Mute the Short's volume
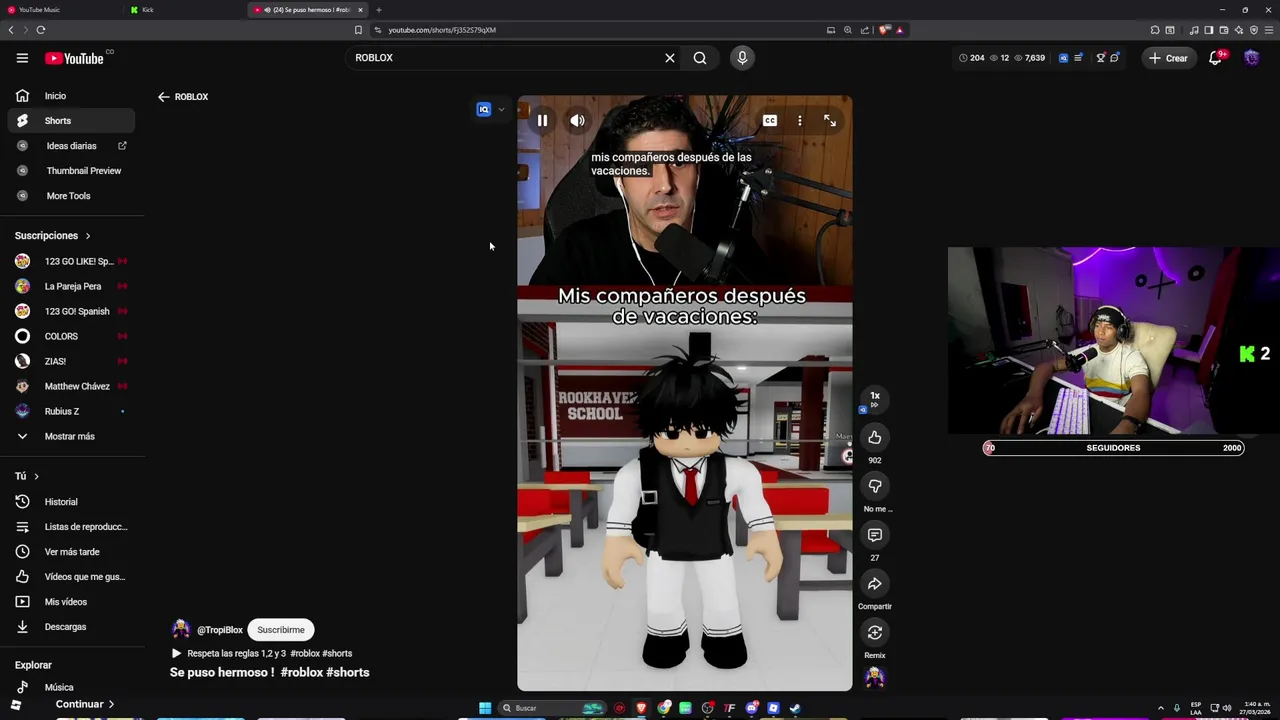 tap(578, 121)
